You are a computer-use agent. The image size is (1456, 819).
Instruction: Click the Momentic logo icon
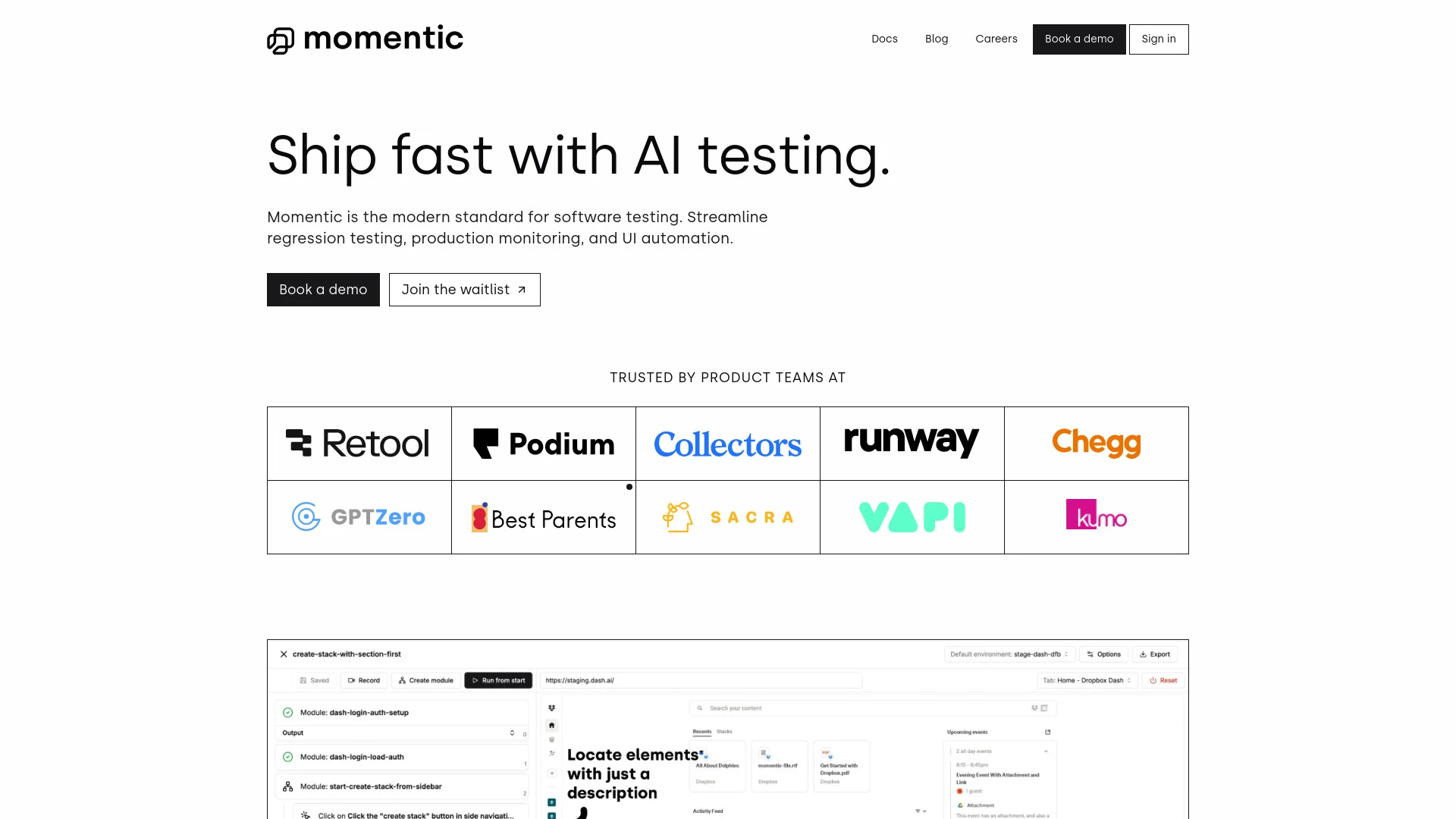point(281,39)
